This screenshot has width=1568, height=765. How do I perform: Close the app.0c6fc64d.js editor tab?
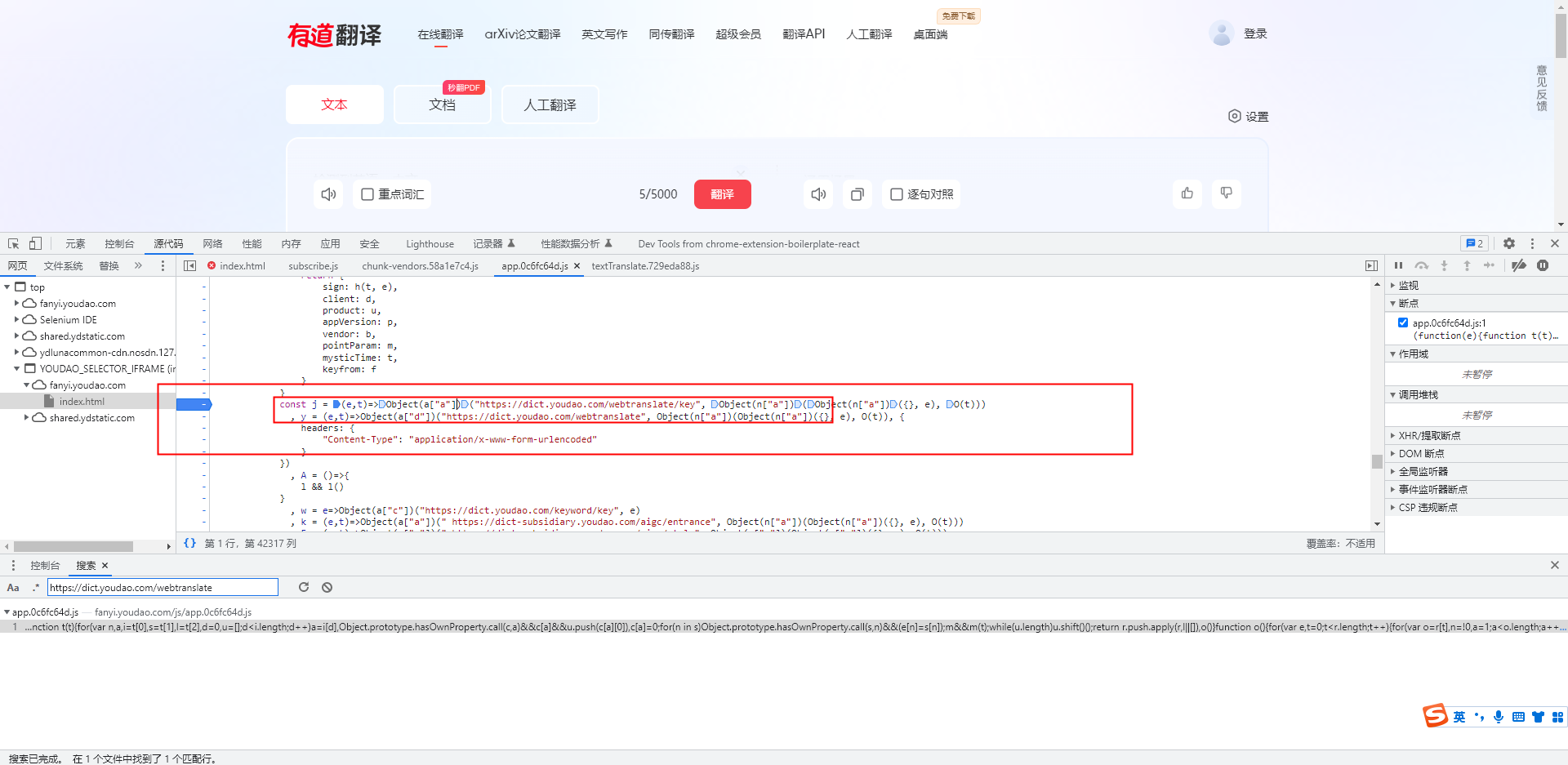point(577,266)
